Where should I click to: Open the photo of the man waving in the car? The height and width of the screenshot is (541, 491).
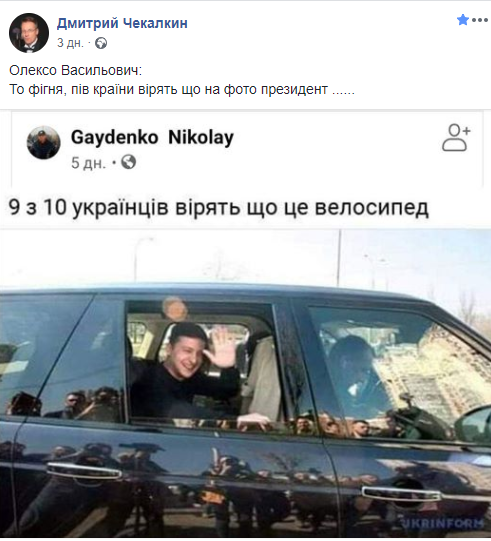point(245,383)
